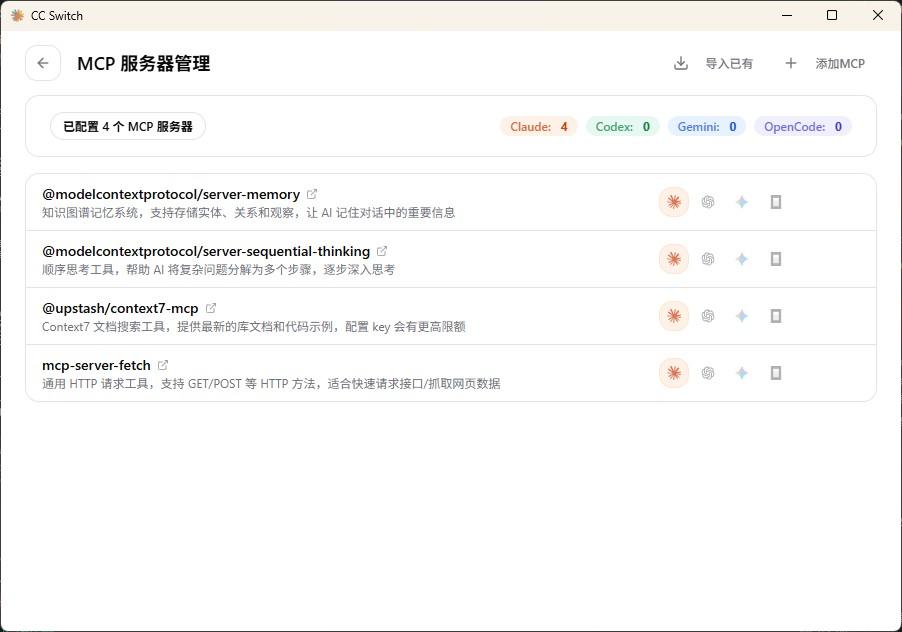Minimize the CC Switch window
Viewport: 902px width, 632px height.
coord(787,16)
